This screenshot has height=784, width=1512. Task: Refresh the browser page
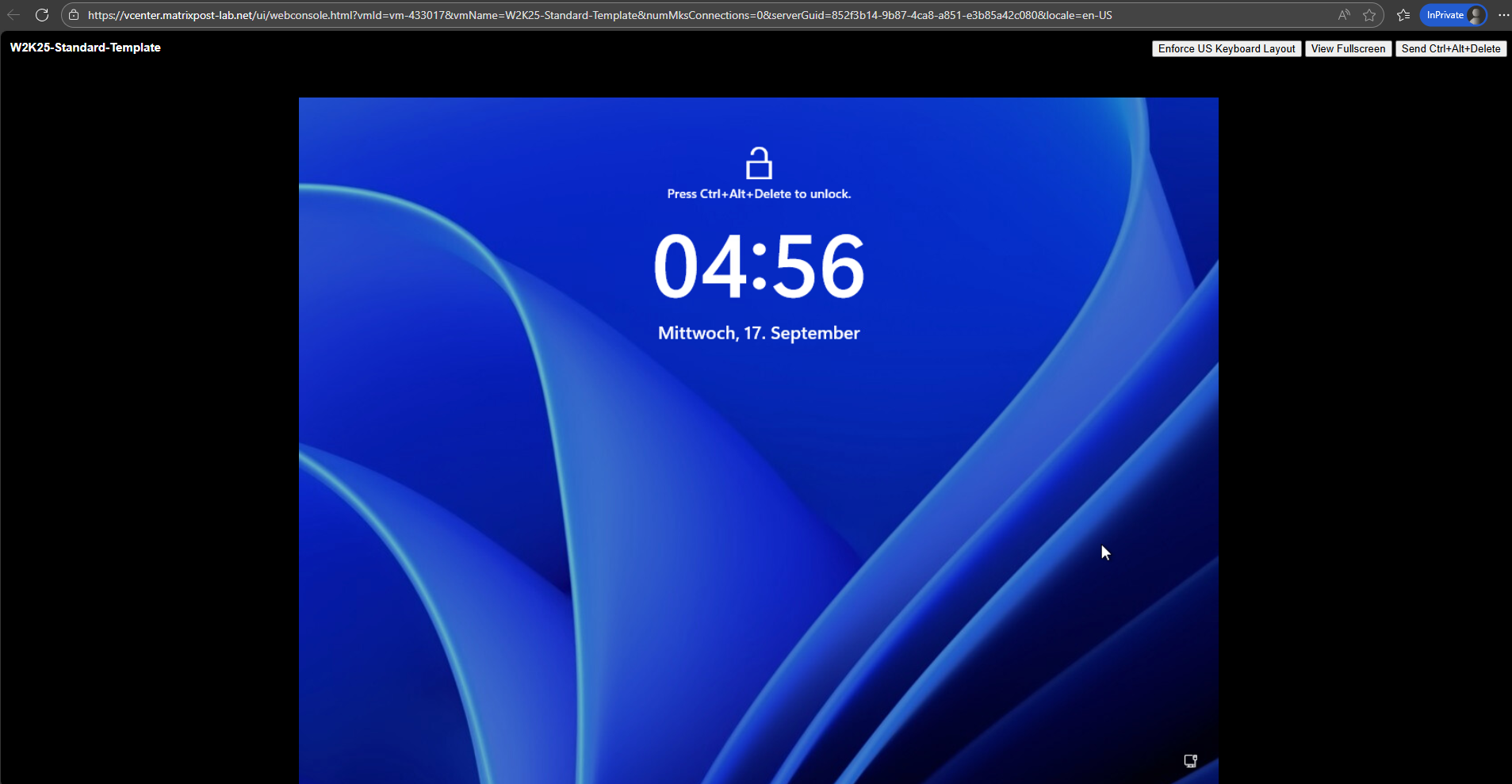pos(42,15)
